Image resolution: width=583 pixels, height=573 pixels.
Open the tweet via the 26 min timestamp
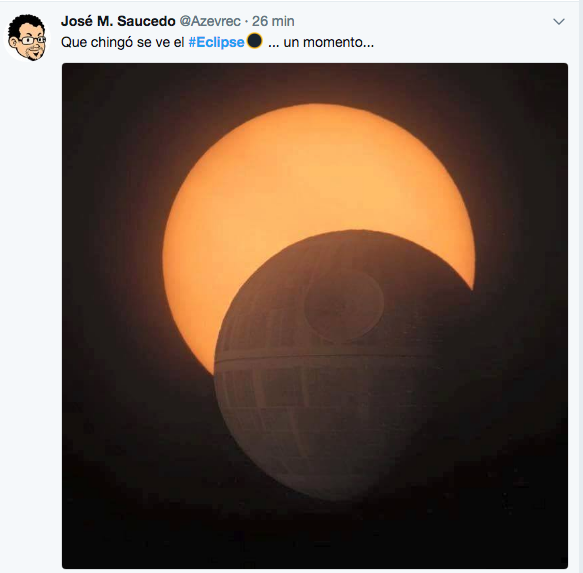point(273,21)
